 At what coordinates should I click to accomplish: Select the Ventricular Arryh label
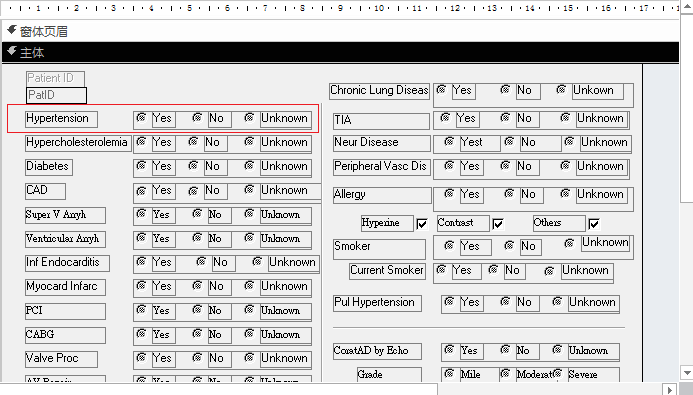click(65, 239)
